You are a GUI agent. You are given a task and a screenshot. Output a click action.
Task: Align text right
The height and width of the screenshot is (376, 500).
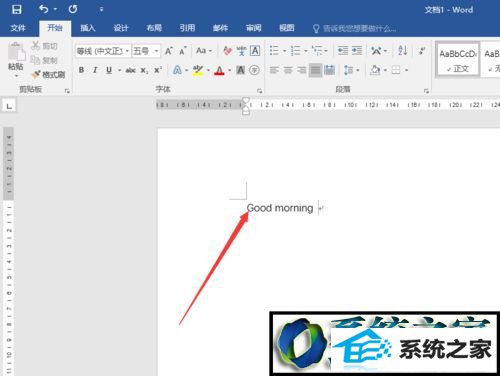coord(302,70)
